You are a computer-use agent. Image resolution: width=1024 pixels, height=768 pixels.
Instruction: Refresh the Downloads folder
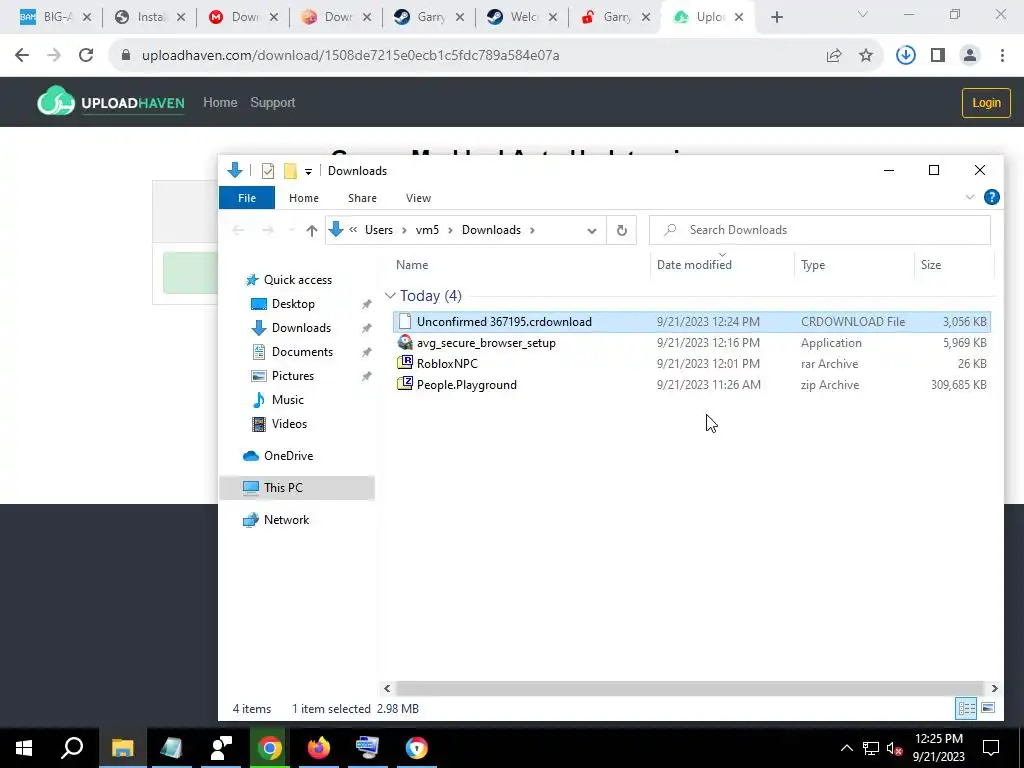[622, 230]
